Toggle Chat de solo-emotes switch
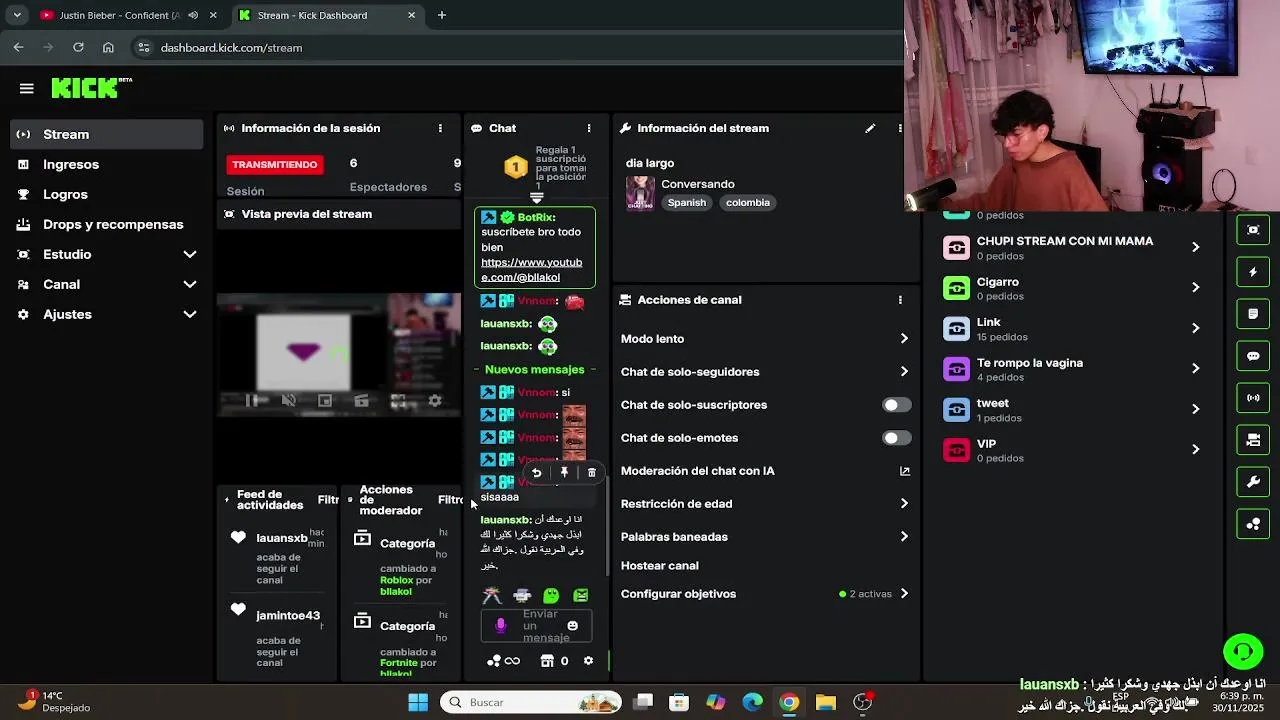This screenshot has height=720, width=1280. (x=896, y=438)
